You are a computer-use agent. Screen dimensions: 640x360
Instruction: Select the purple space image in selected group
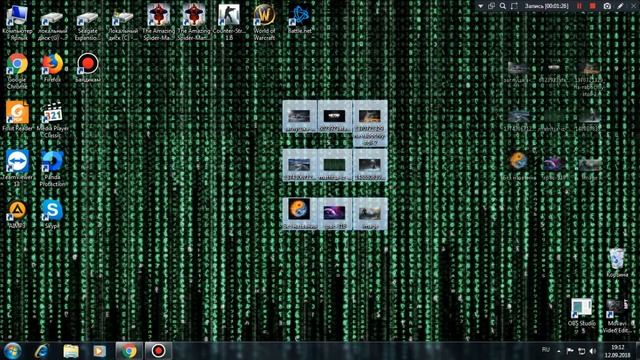point(335,213)
